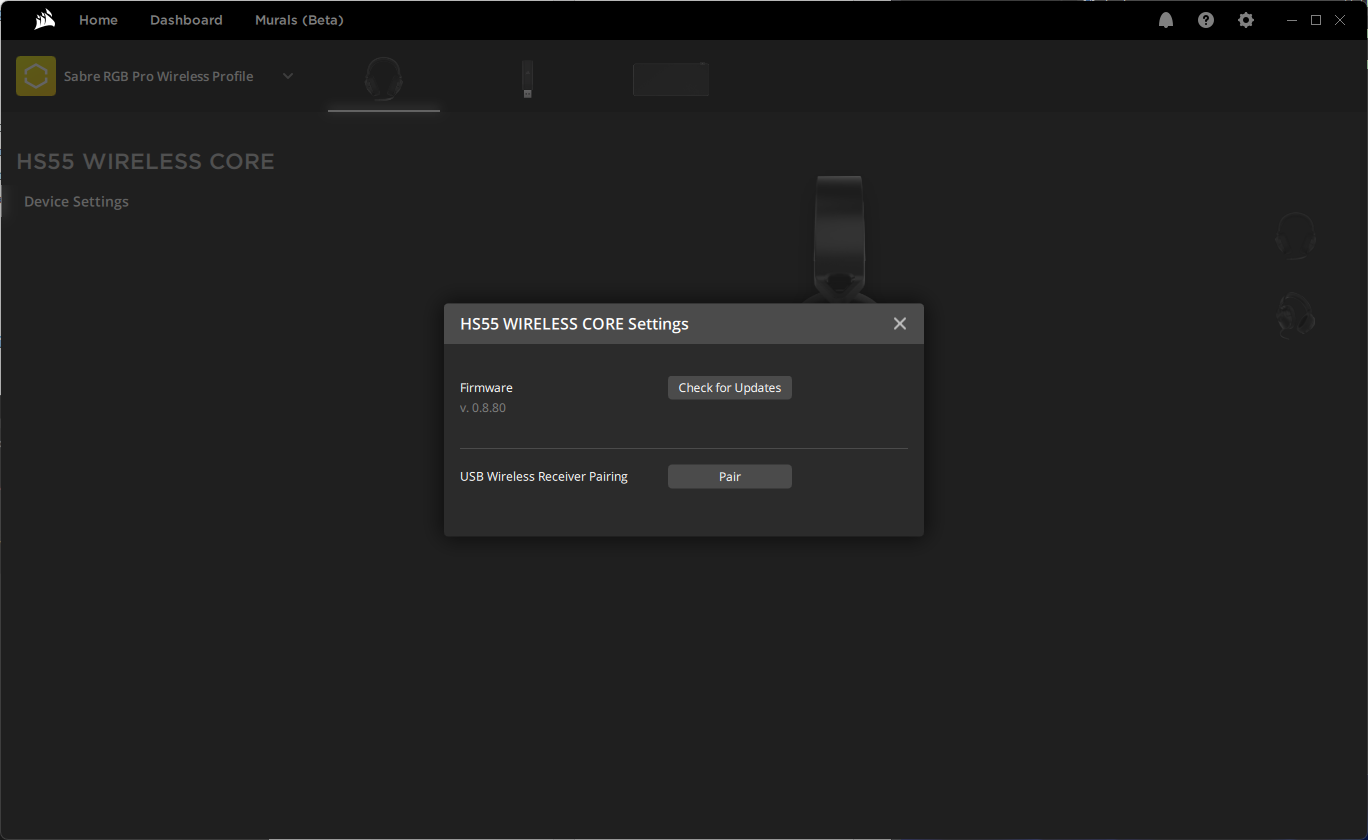1368x840 pixels.
Task: Maximize the iCUE window
Action: [x=1316, y=20]
